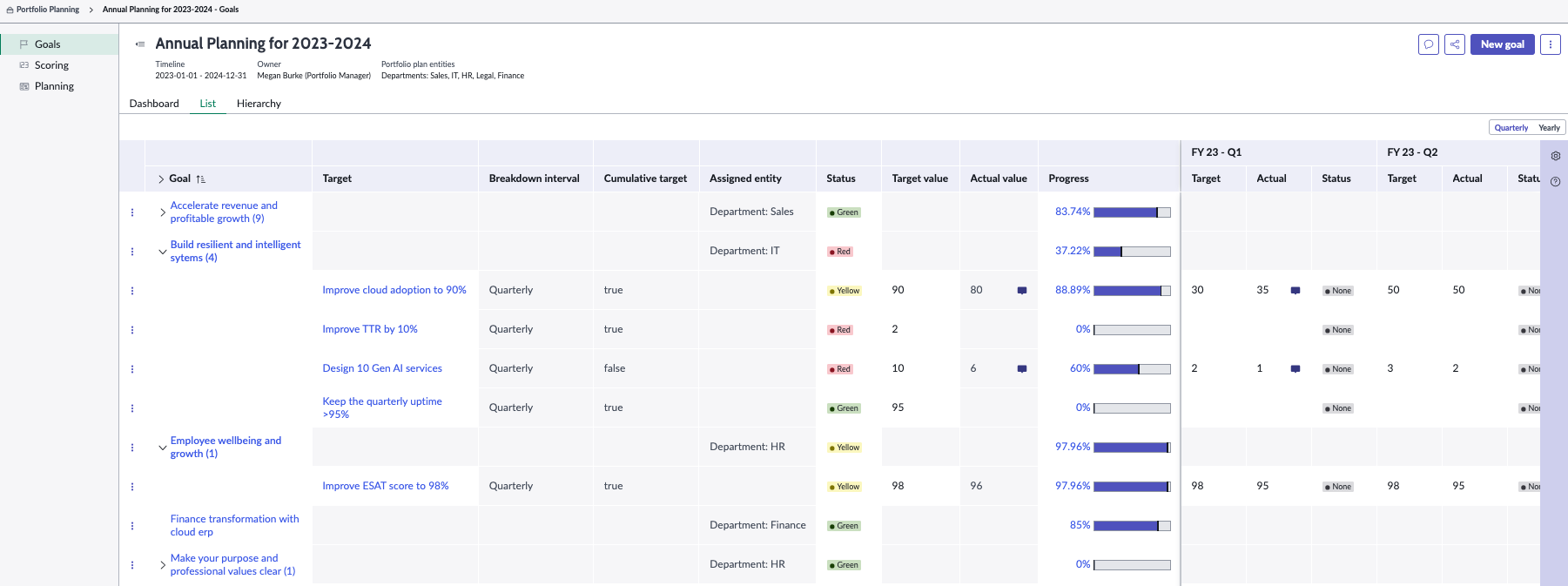1568x586 pixels.
Task: Open the comments speech bubble icon
Action: coord(1429,44)
